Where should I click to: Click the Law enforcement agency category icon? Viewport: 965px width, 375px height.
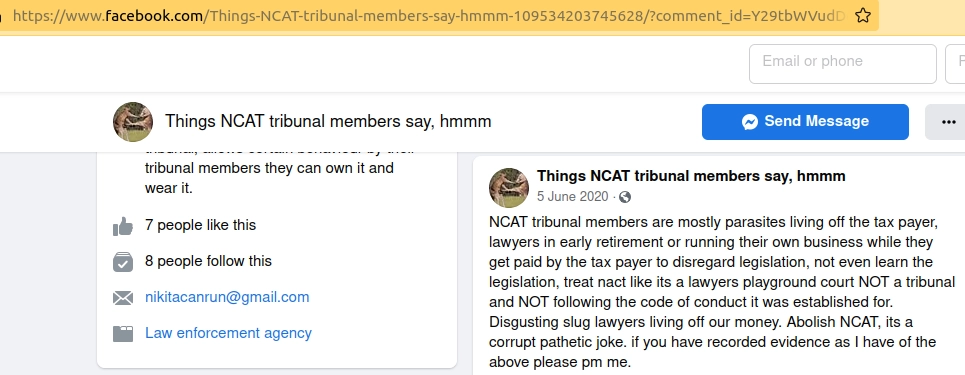(123, 334)
